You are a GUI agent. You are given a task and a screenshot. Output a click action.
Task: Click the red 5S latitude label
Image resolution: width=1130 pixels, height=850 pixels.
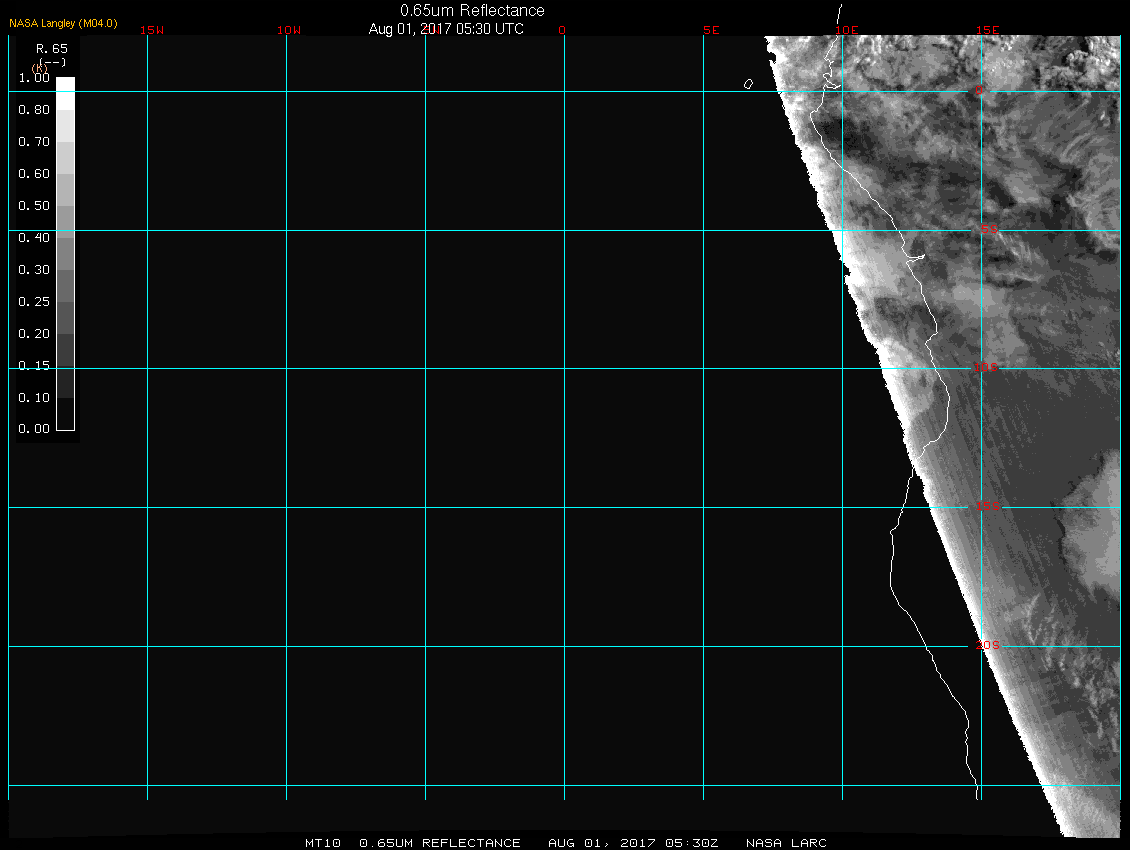[x=988, y=230]
